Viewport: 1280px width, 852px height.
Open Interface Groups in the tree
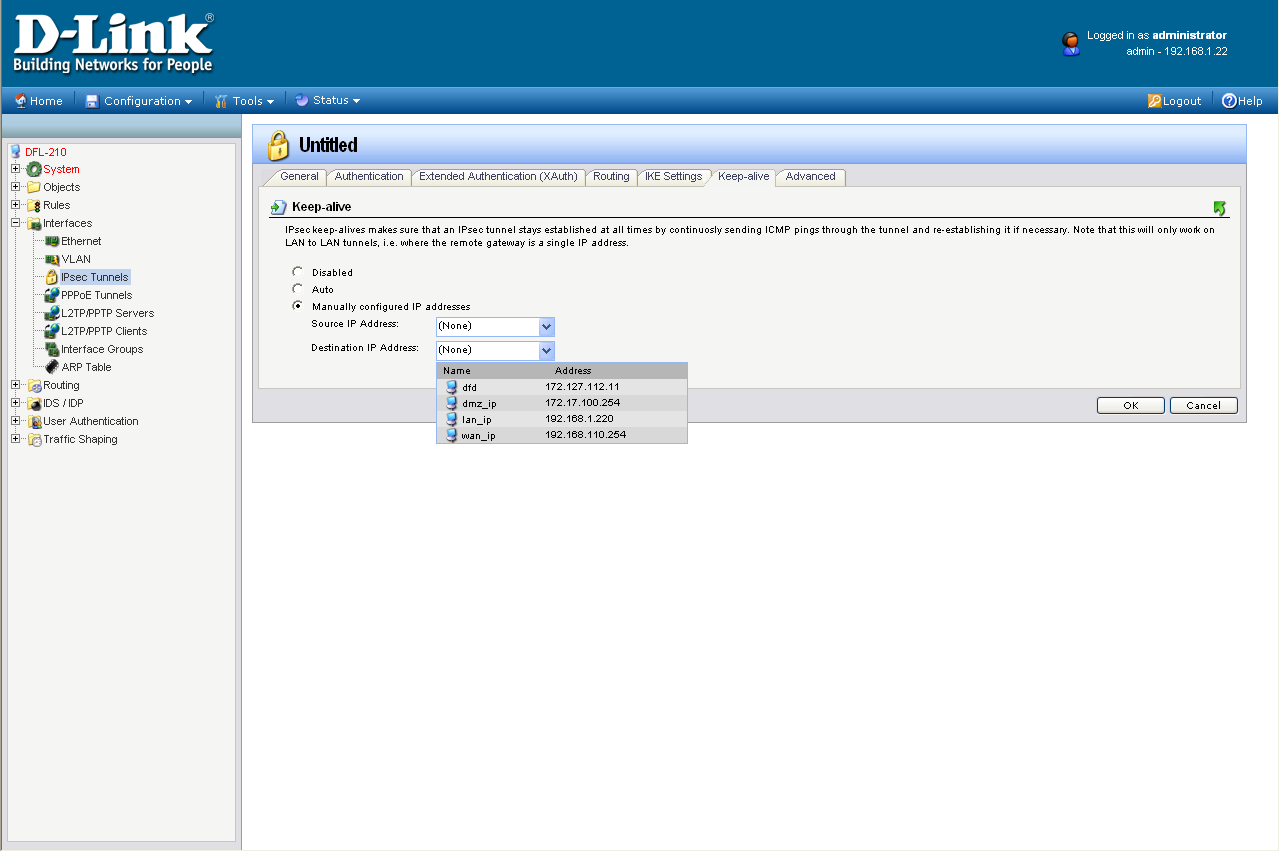[x=102, y=350]
